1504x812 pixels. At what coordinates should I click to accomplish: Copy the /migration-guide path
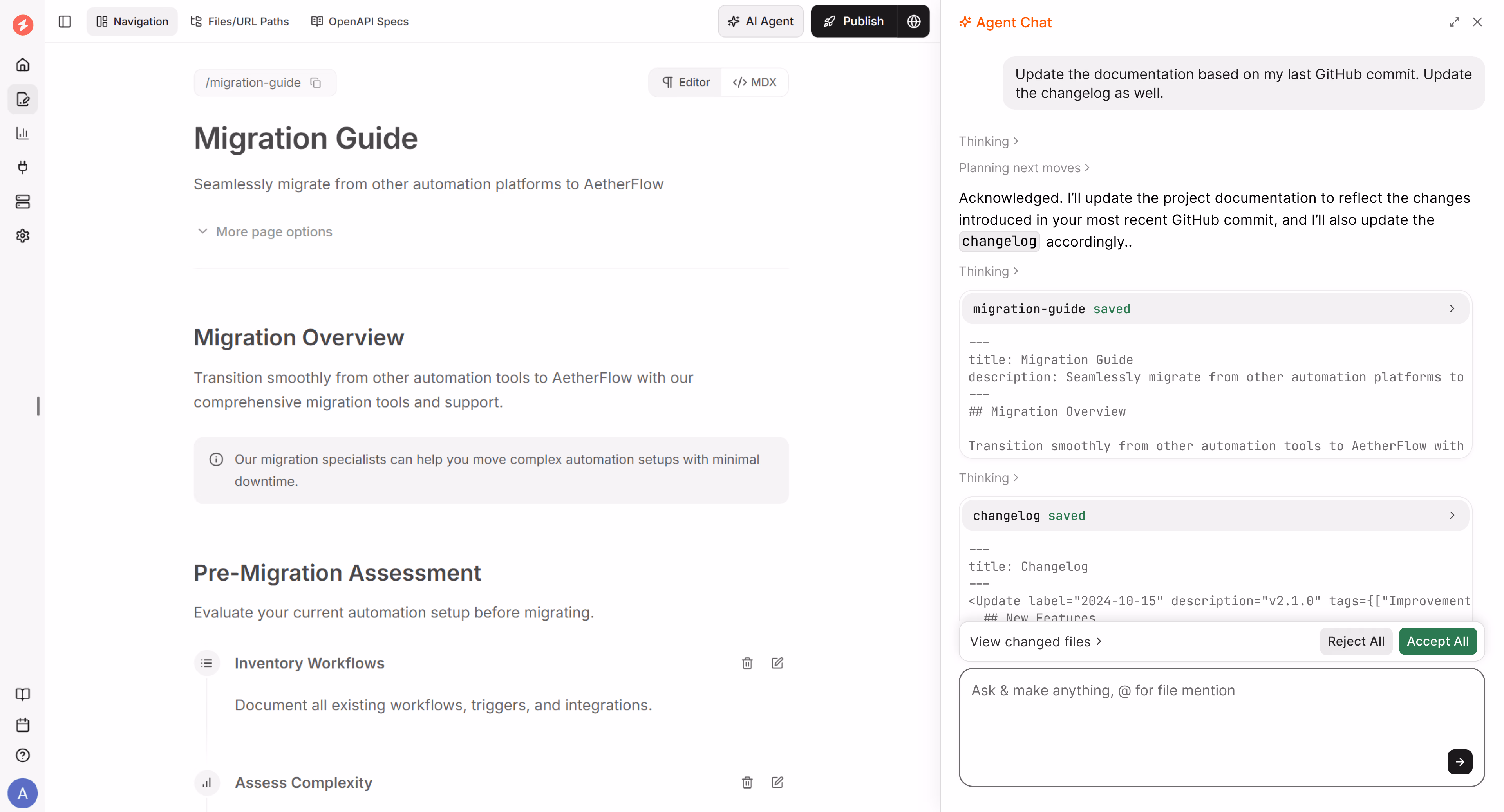tap(316, 83)
